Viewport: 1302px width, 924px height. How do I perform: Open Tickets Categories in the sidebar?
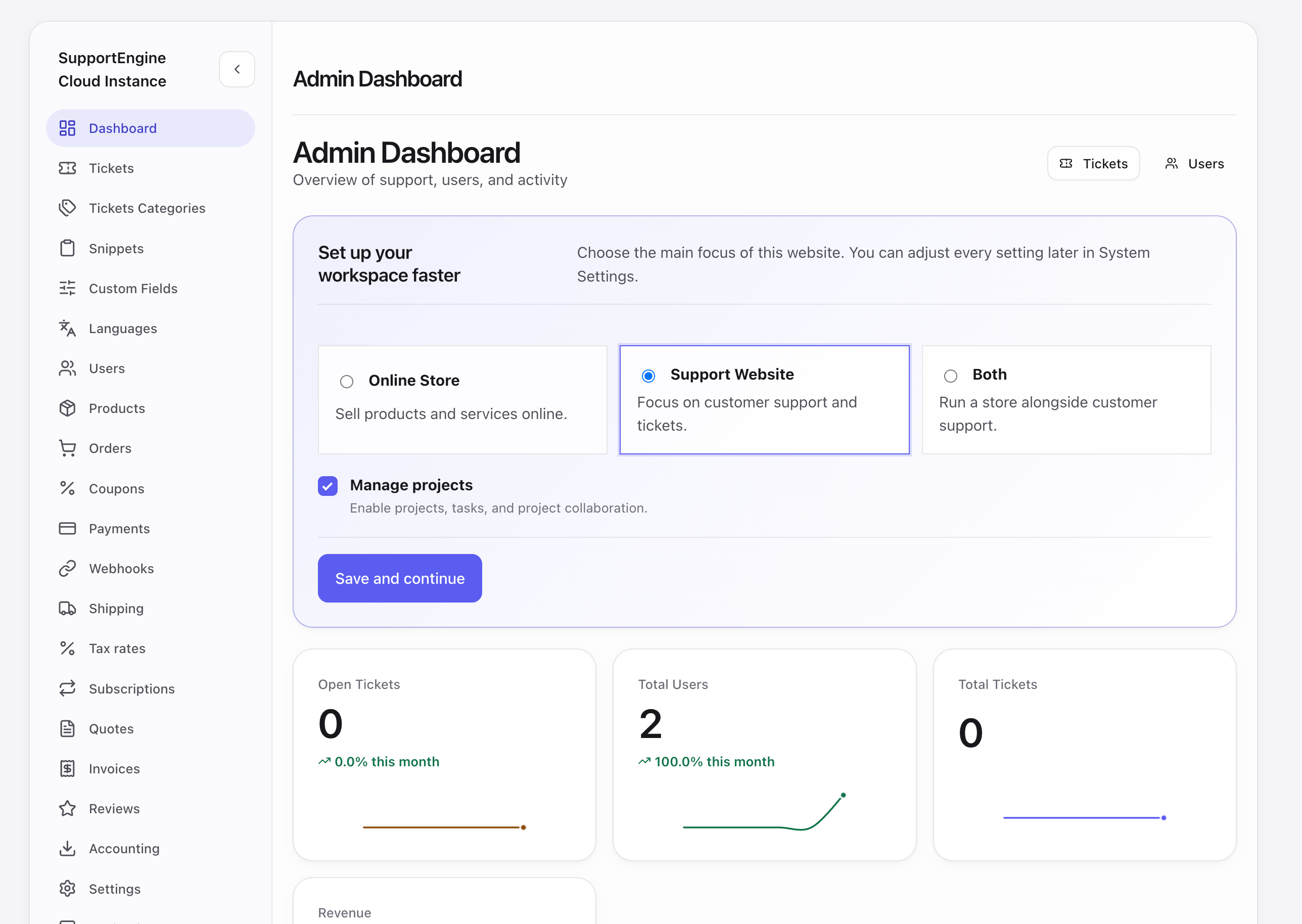[150, 208]
